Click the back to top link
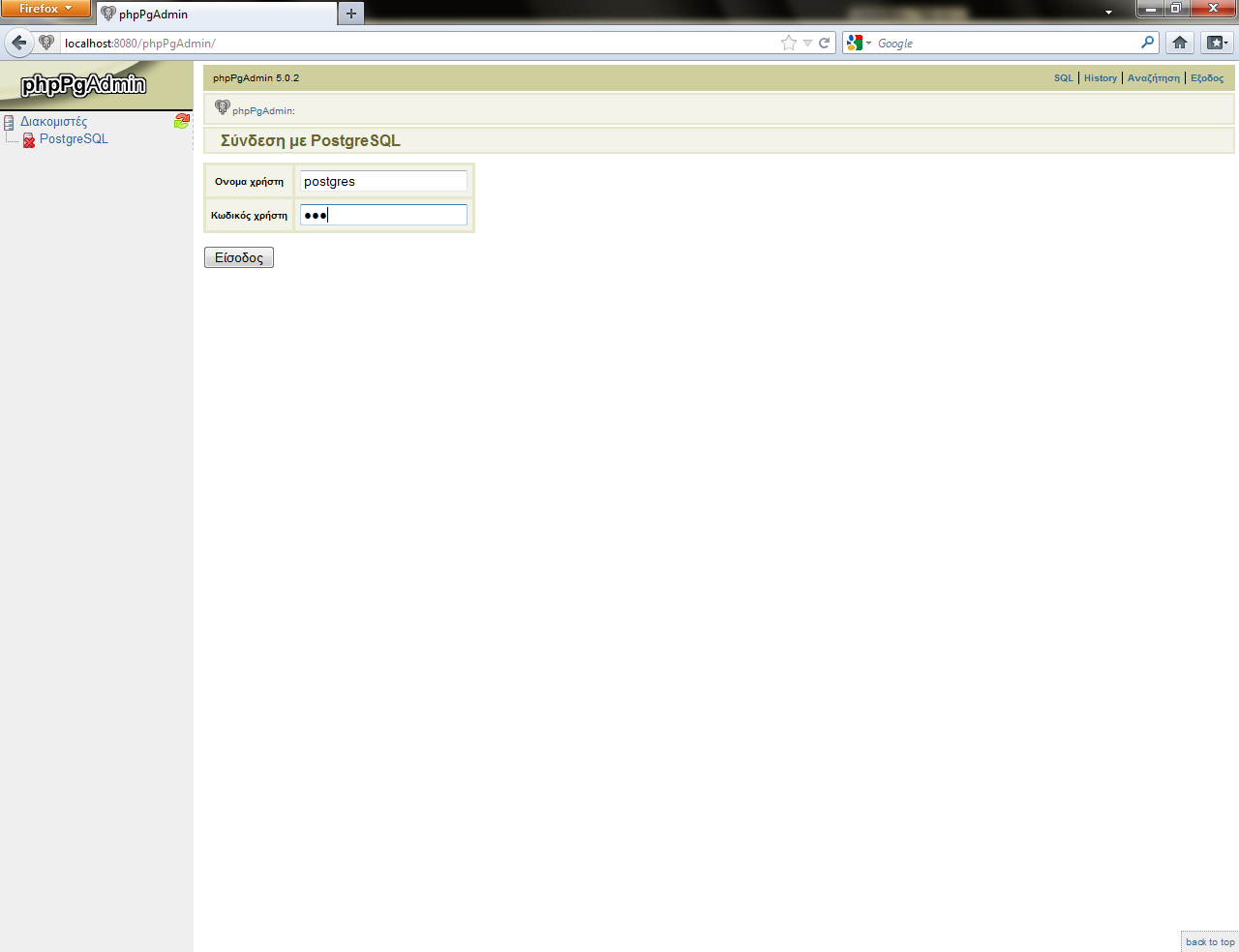The image size is (1239, 952). 1210,942
